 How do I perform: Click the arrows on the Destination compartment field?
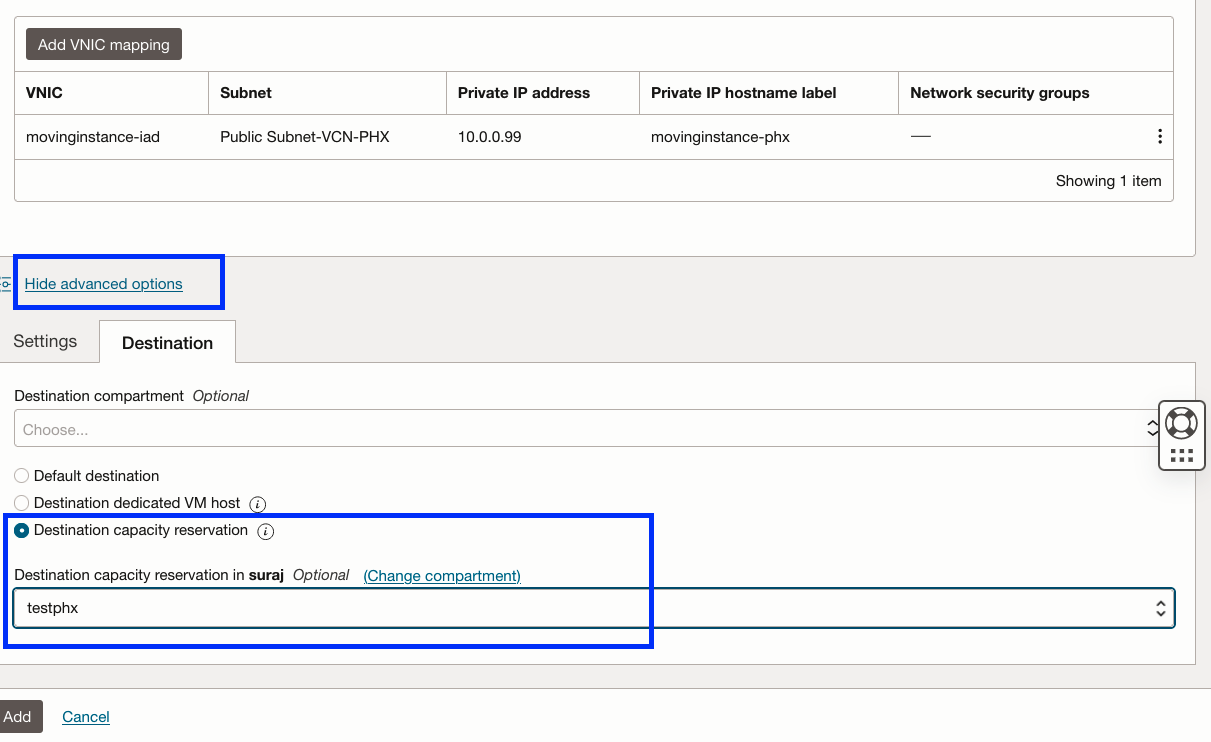(x=1152, y=429)
